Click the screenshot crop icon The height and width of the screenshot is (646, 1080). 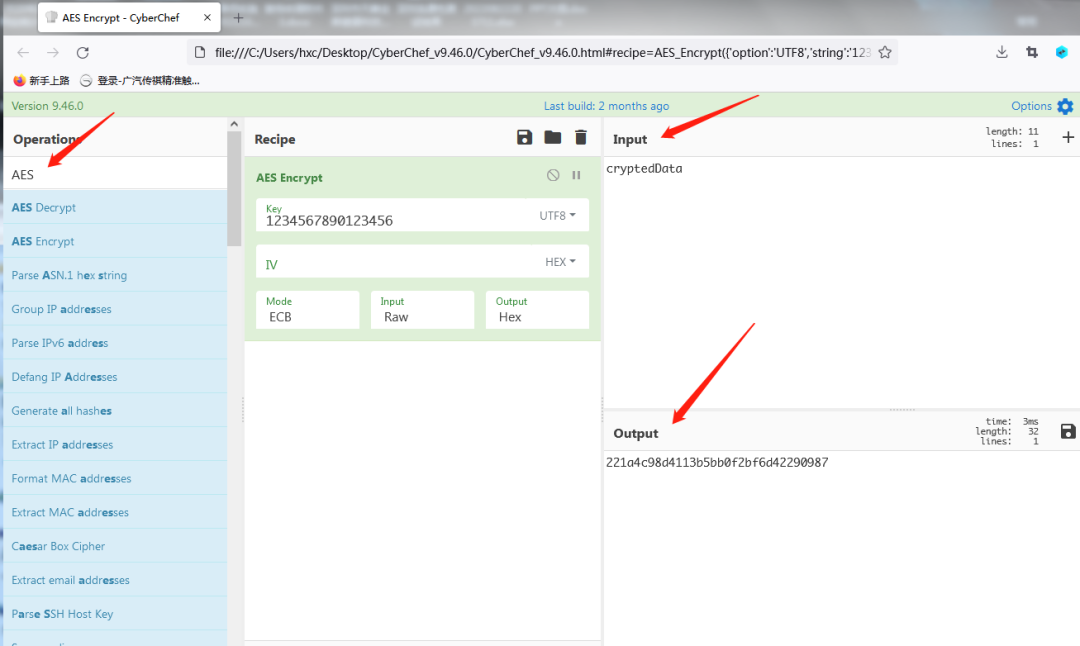(1032, 52)
